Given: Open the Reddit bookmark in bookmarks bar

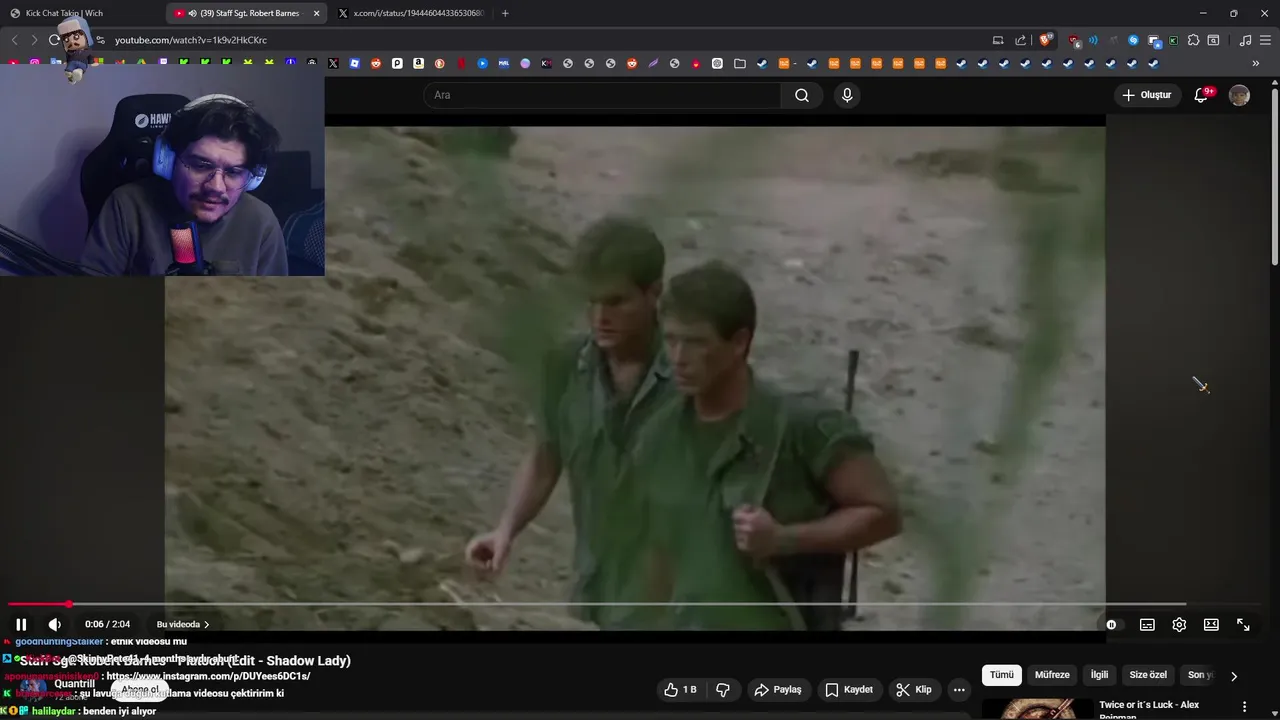Looking at the screenshot, I should click(x=376, y=63).
